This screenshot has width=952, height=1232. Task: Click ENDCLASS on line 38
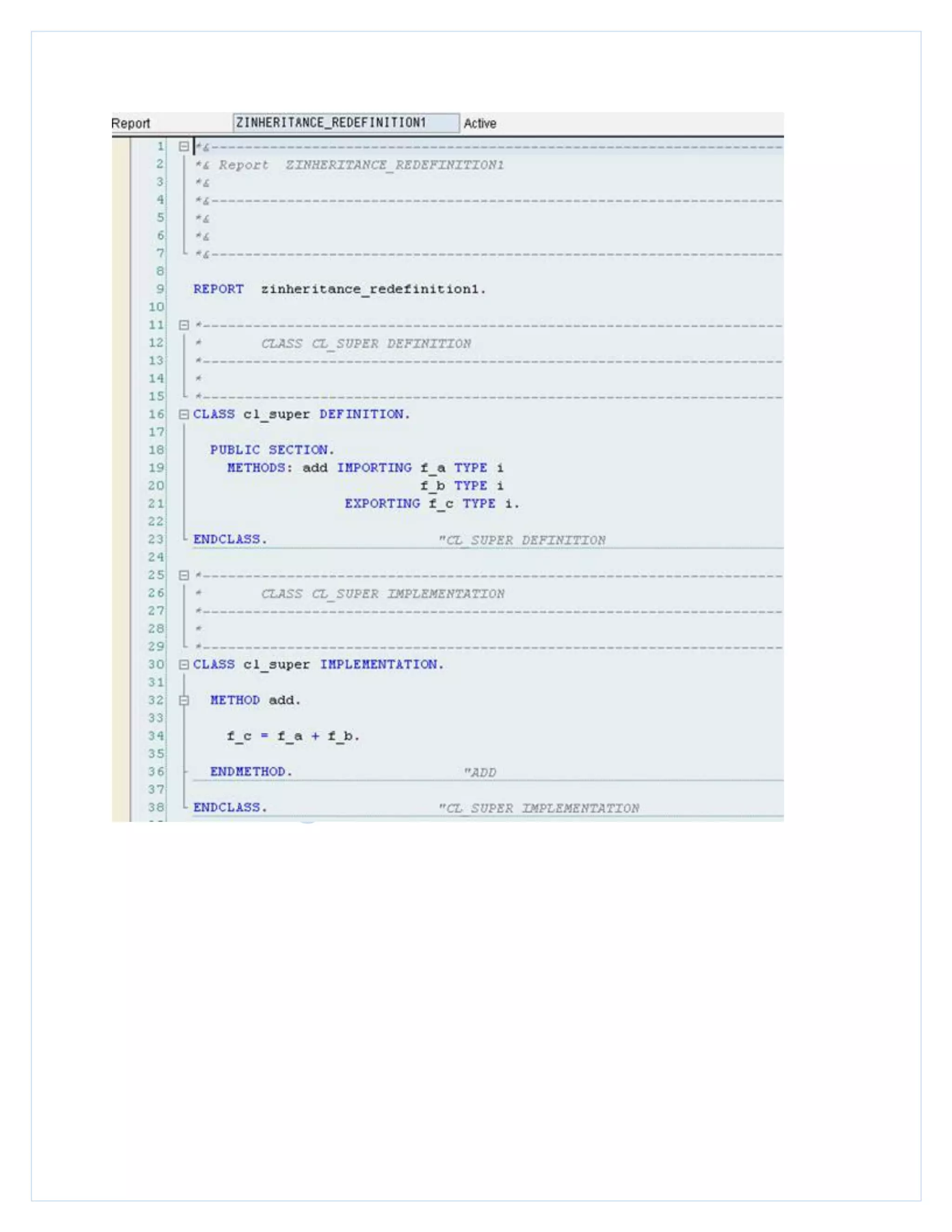pyautogui.click(x=230, y=807)
